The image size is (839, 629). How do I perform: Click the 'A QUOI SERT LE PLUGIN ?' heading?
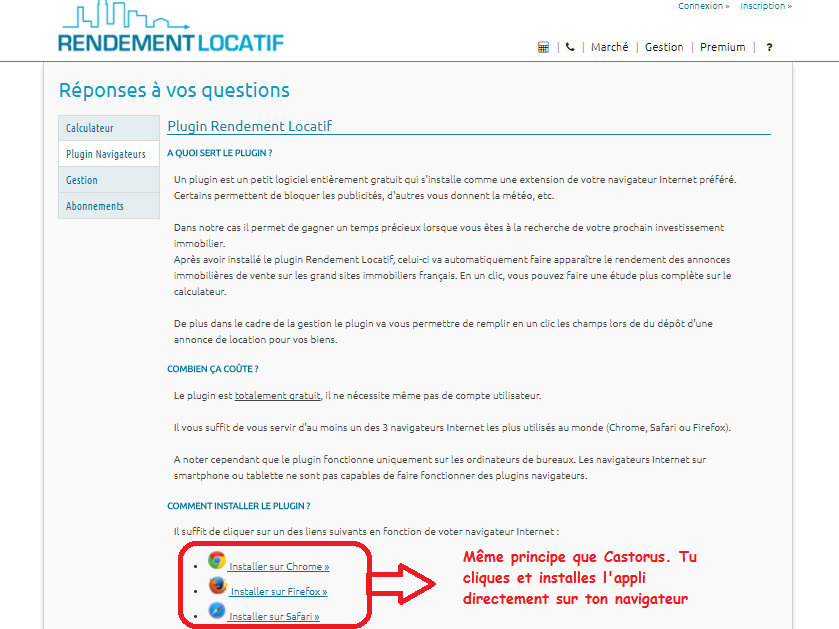[220, 153]
